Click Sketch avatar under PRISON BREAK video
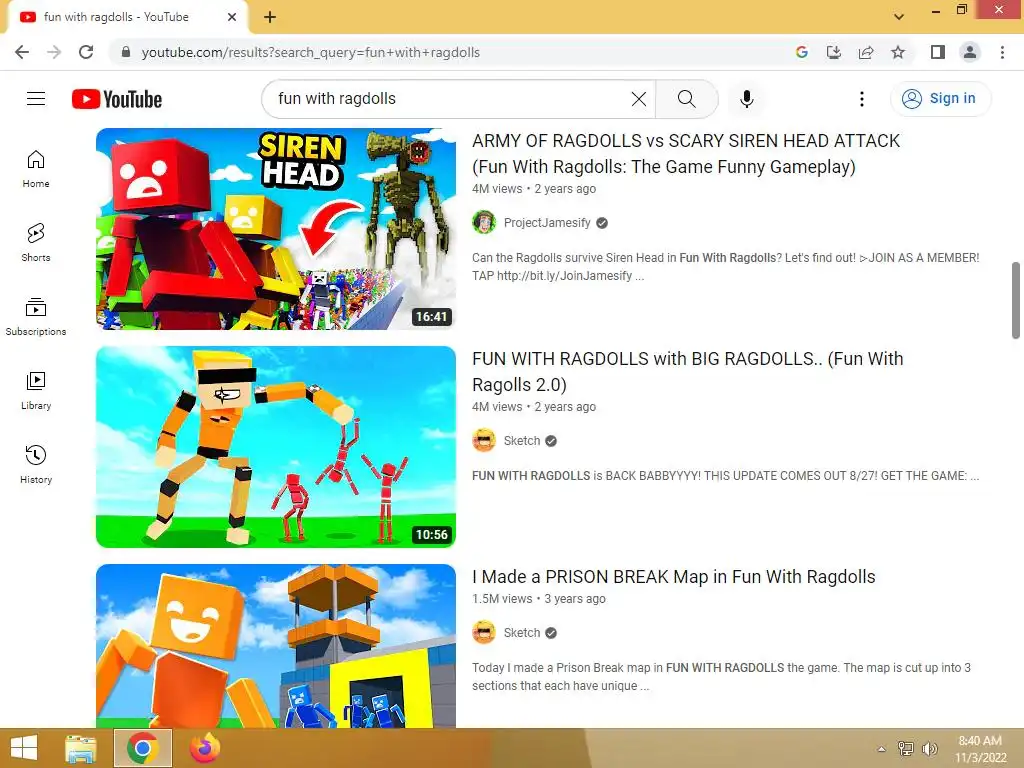 (x=484, y=633)
